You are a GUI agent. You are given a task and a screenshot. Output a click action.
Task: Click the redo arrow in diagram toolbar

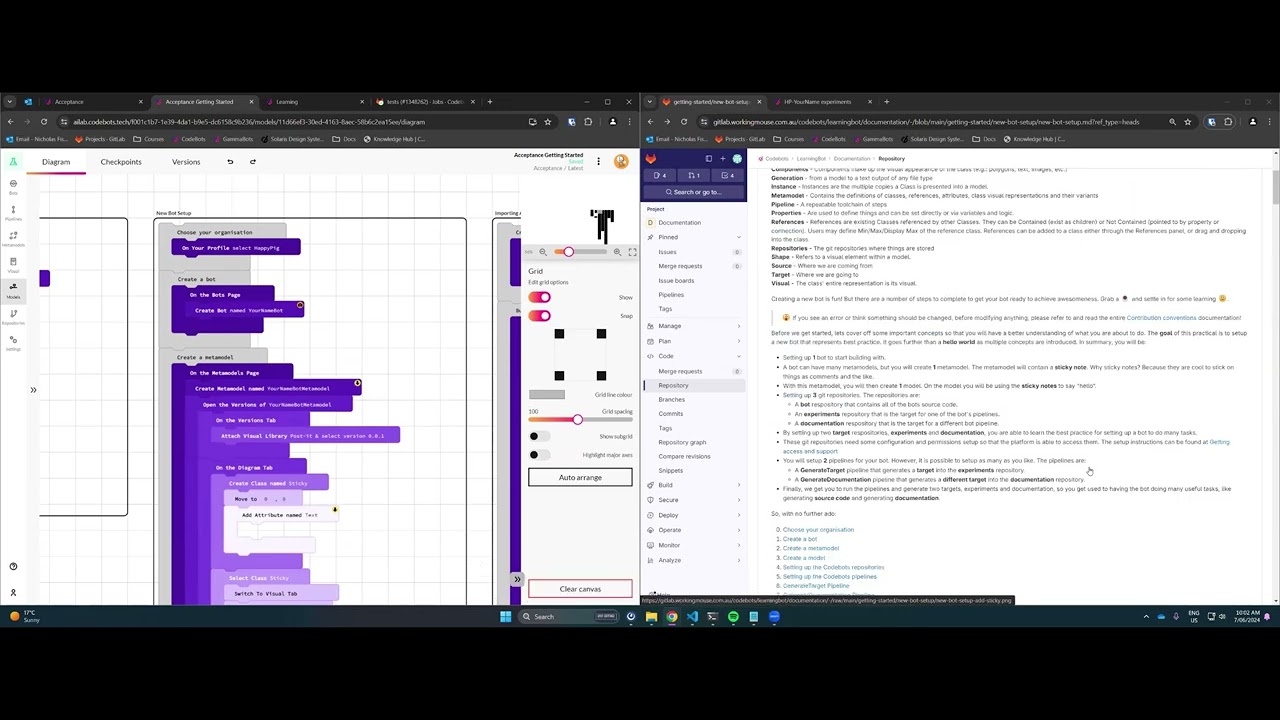coord(252,162)
